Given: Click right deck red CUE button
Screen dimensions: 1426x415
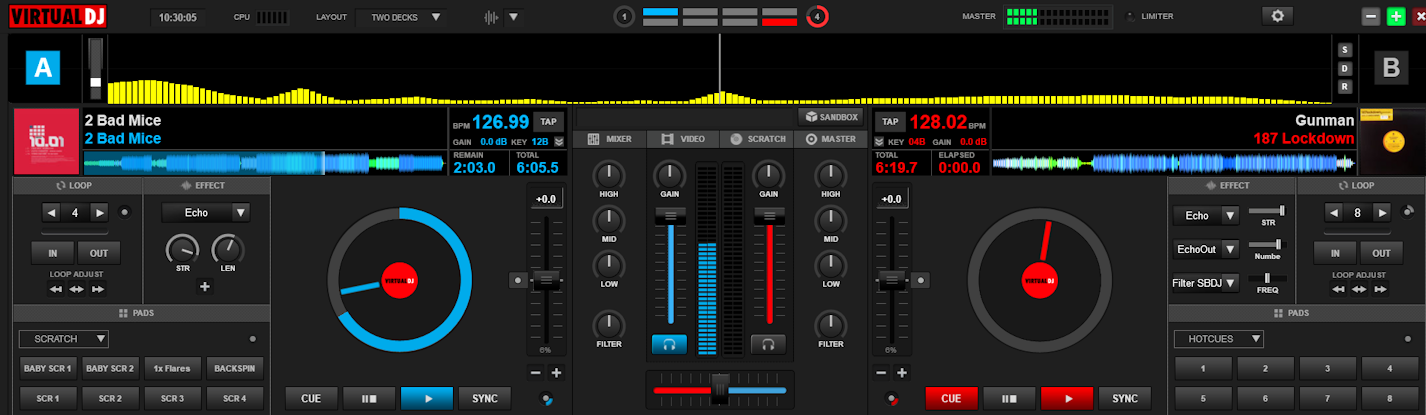Looking at the screenshot, I should [x=951, y=398].
